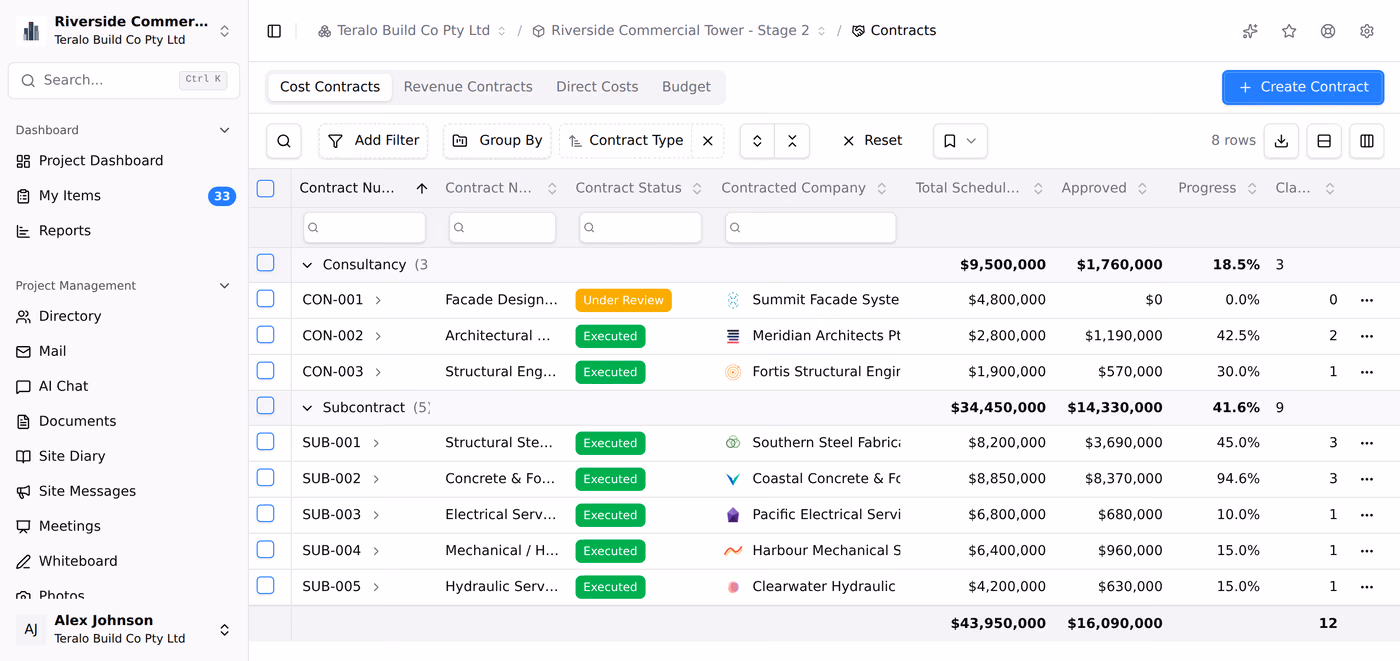
Task: Open Site Diary in sidebar
Action: coord(124,456)
